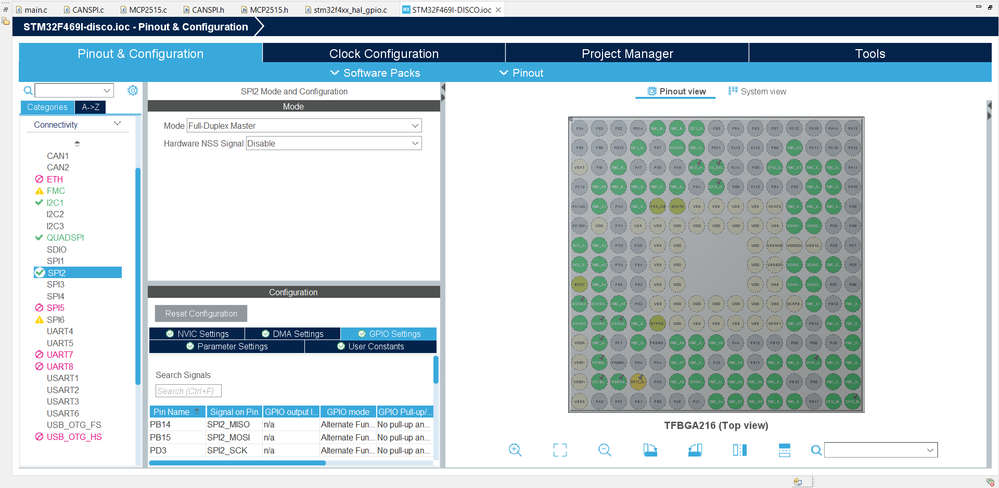Click the Search Signals input field

tap(189, 391)
